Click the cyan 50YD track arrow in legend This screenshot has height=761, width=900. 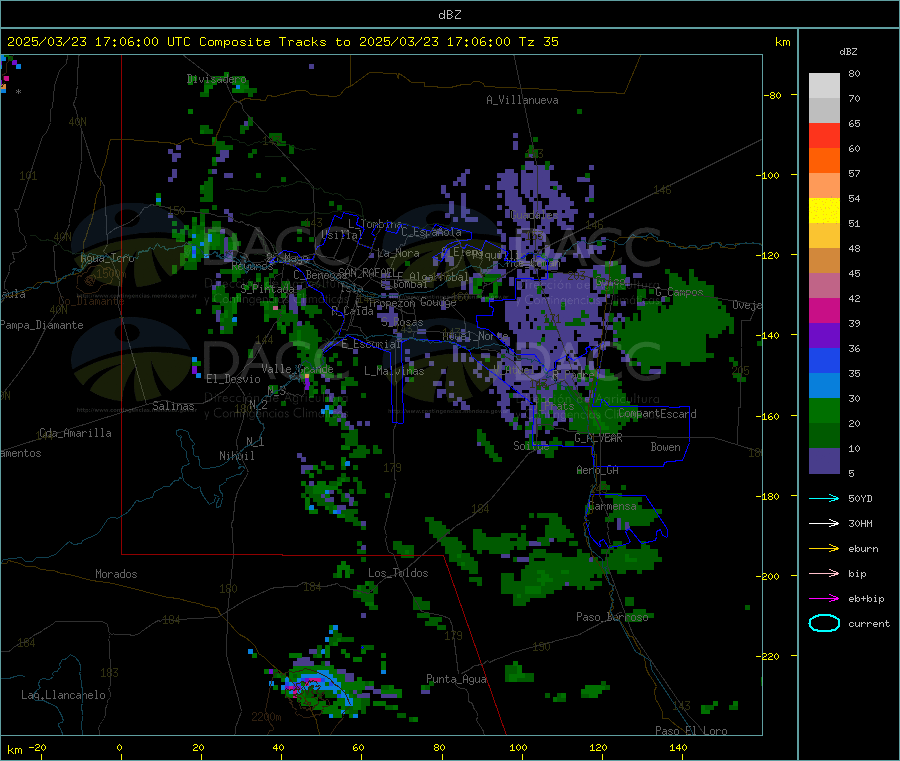point(824,498)
